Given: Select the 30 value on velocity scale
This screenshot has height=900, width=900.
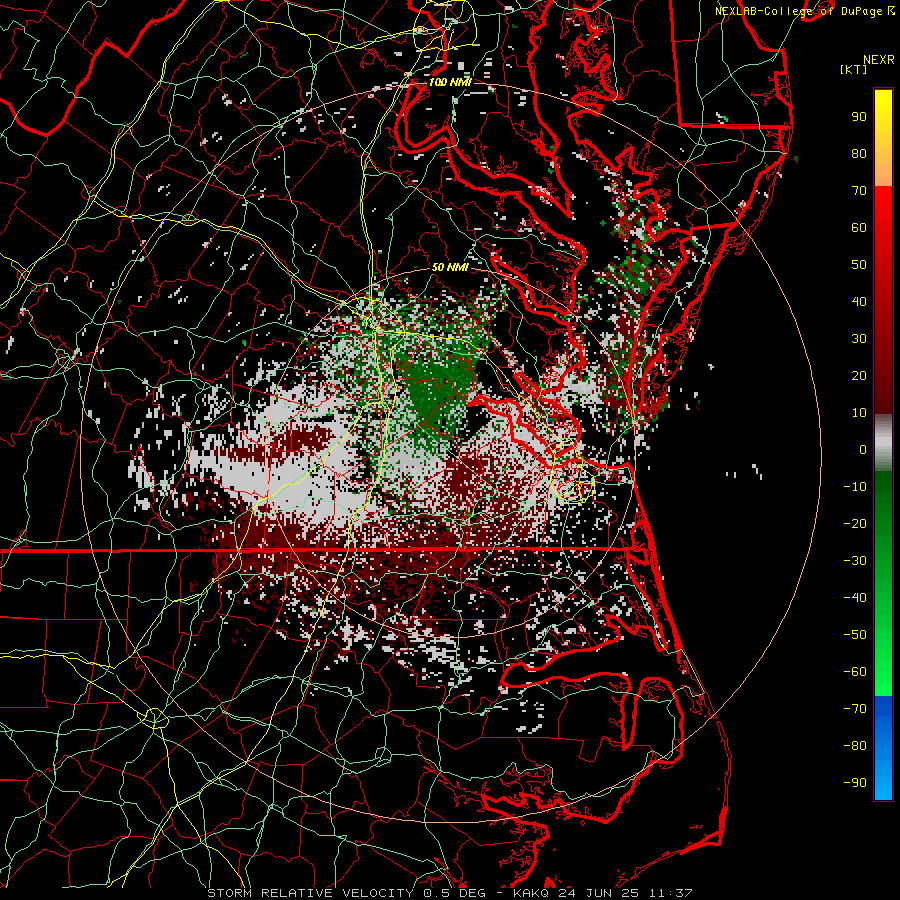Looking at the screenshot, I should pos(859,339).
